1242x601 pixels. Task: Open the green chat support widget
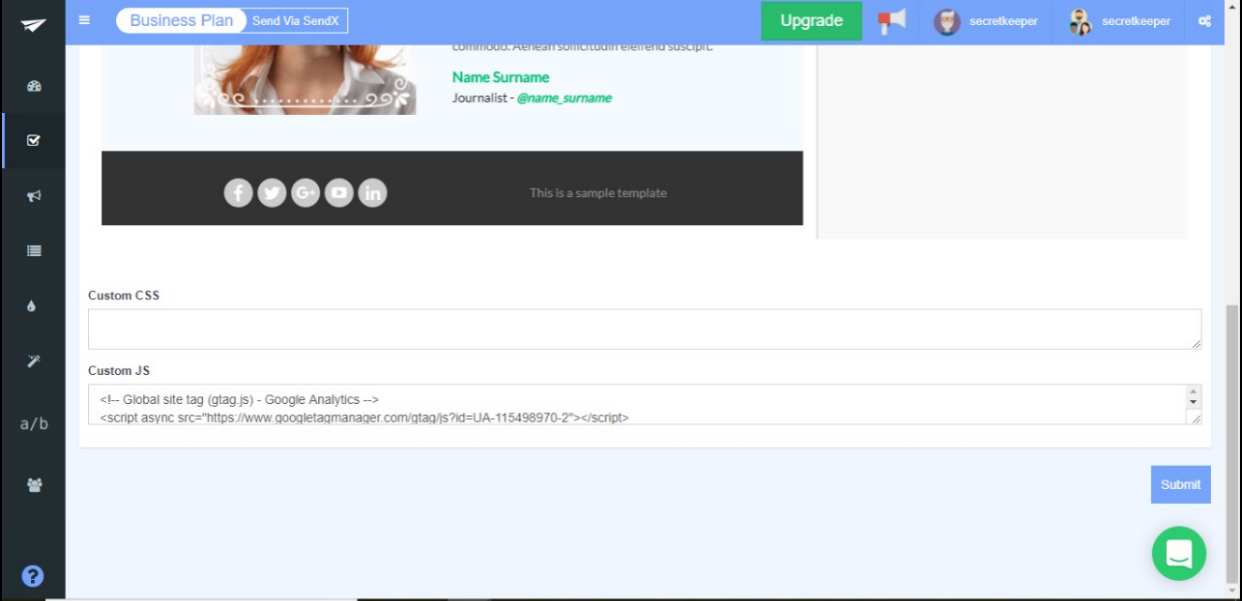point(1179,553)
